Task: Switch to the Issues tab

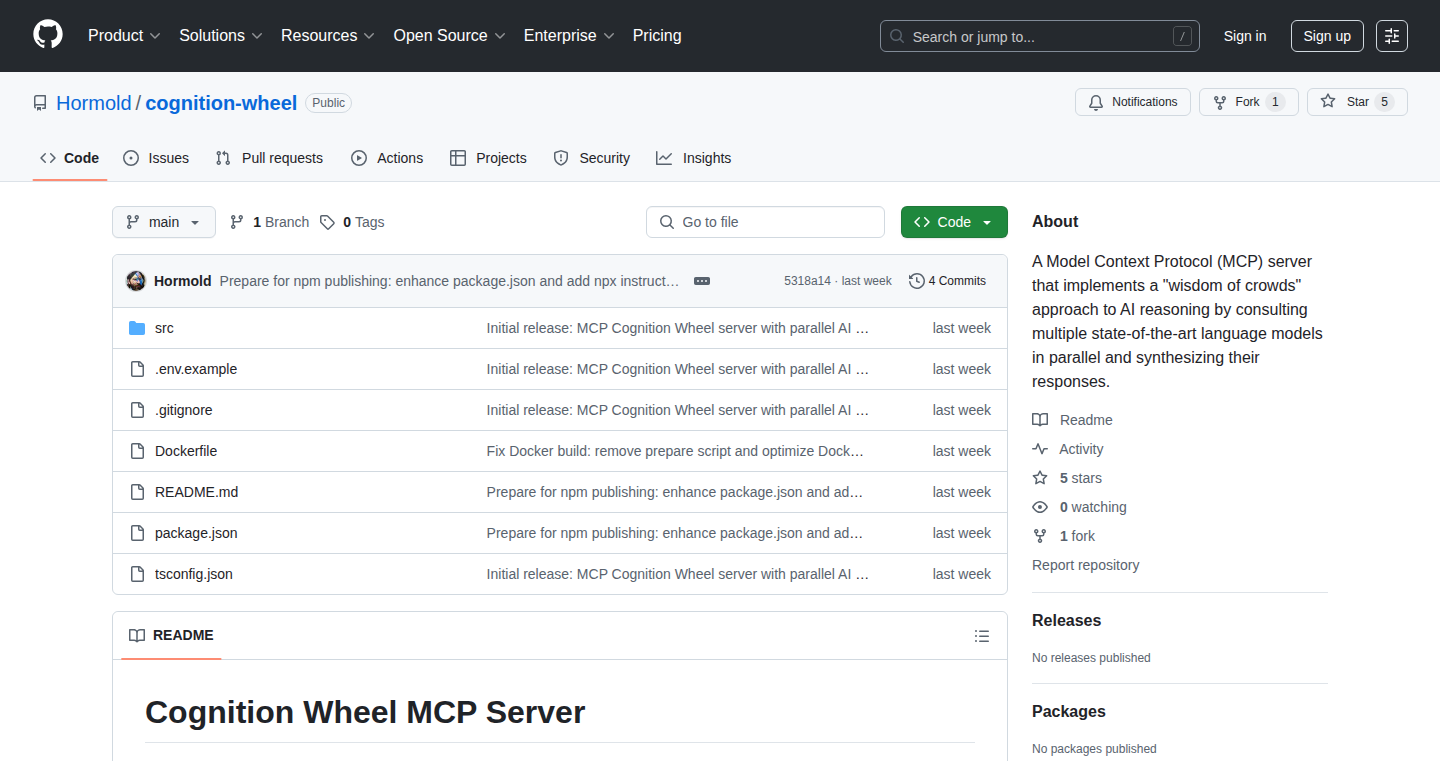Action: (x=156, y=158)
